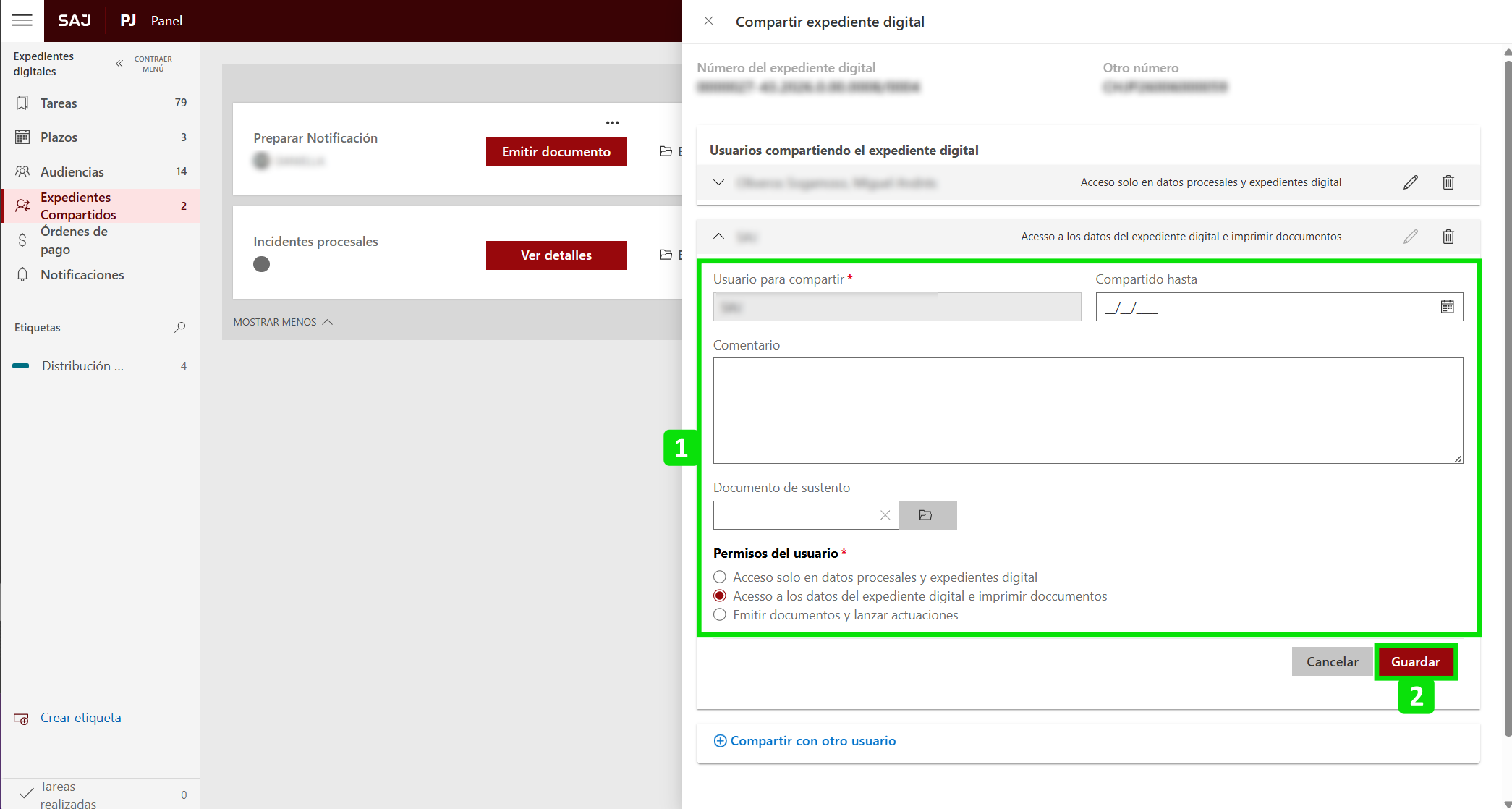Click pencil edit icon for first shared user
This screenshot has height=809, width=1512.
click(1410, 182)
